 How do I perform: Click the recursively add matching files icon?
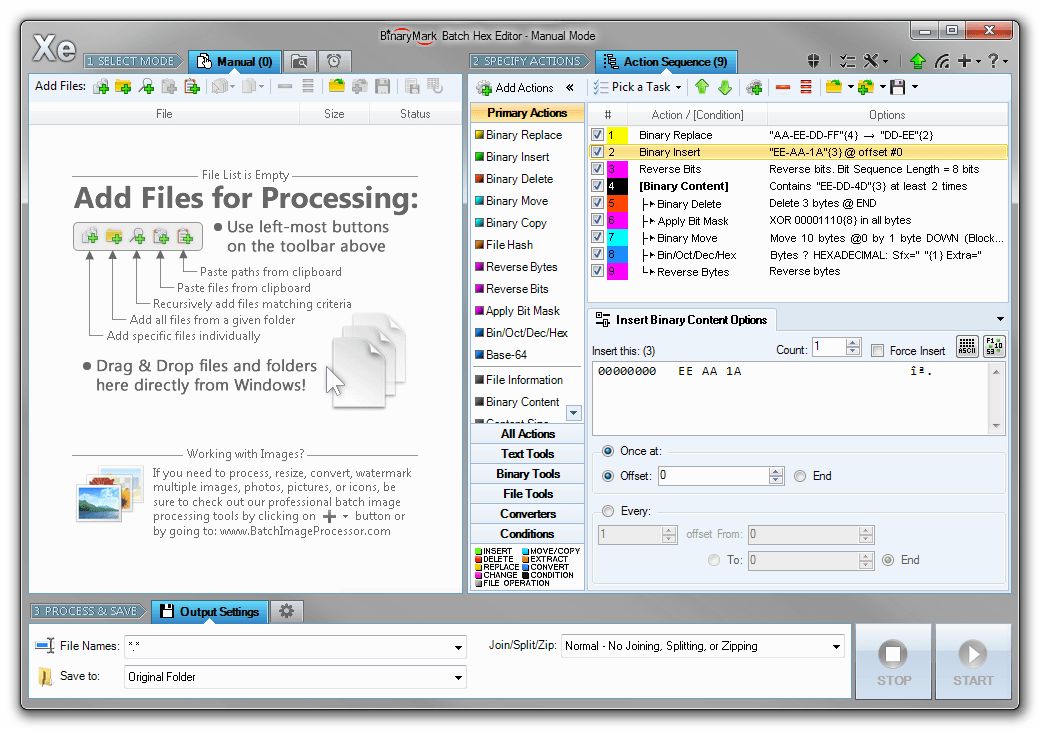(146, 87)
